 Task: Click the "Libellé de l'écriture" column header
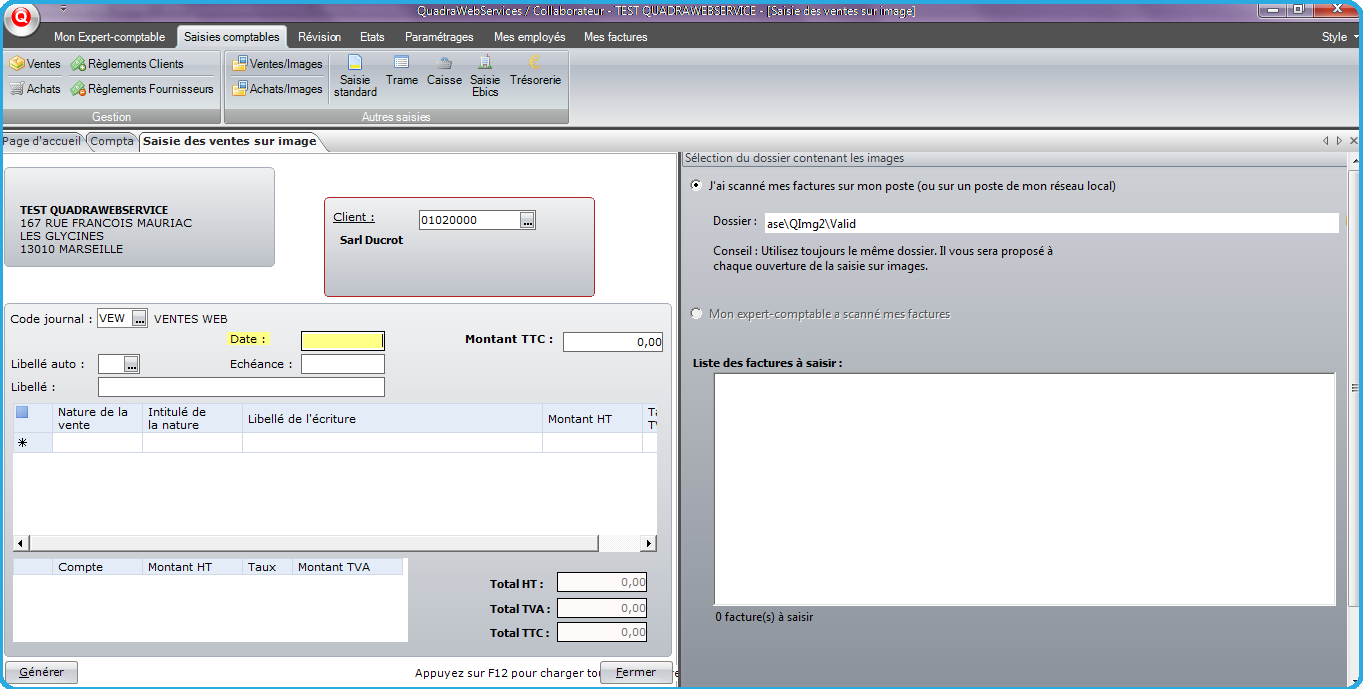coord(393,418)
